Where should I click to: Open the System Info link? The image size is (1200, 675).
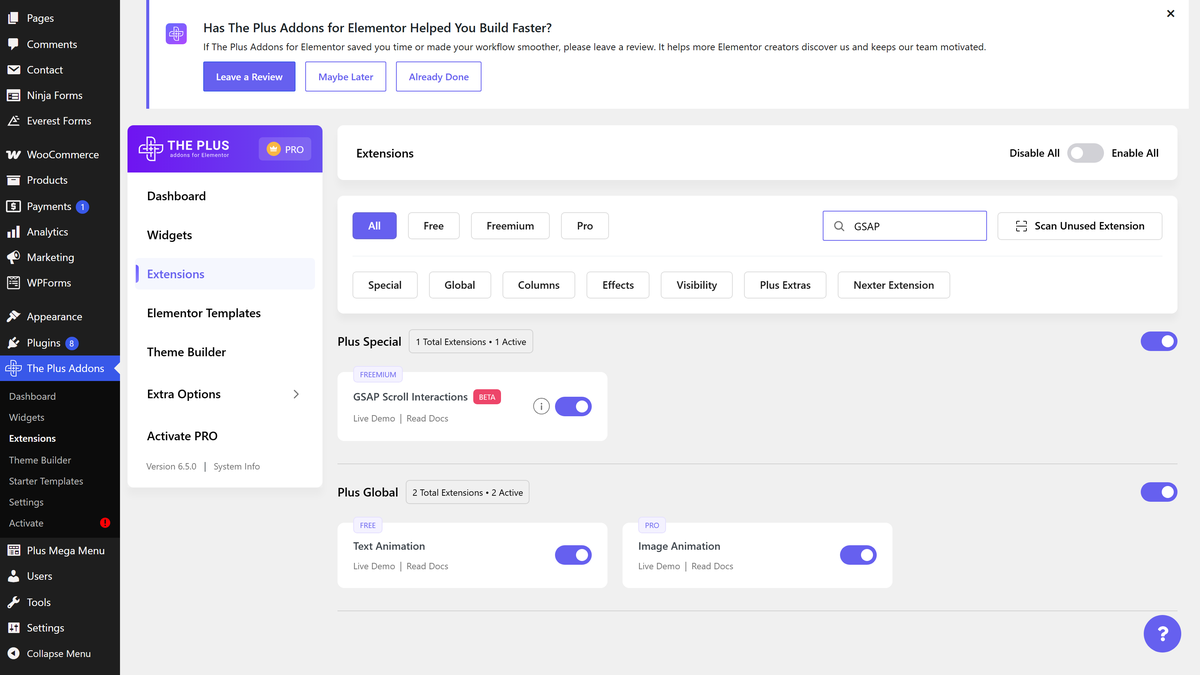(x=237, y=467)
